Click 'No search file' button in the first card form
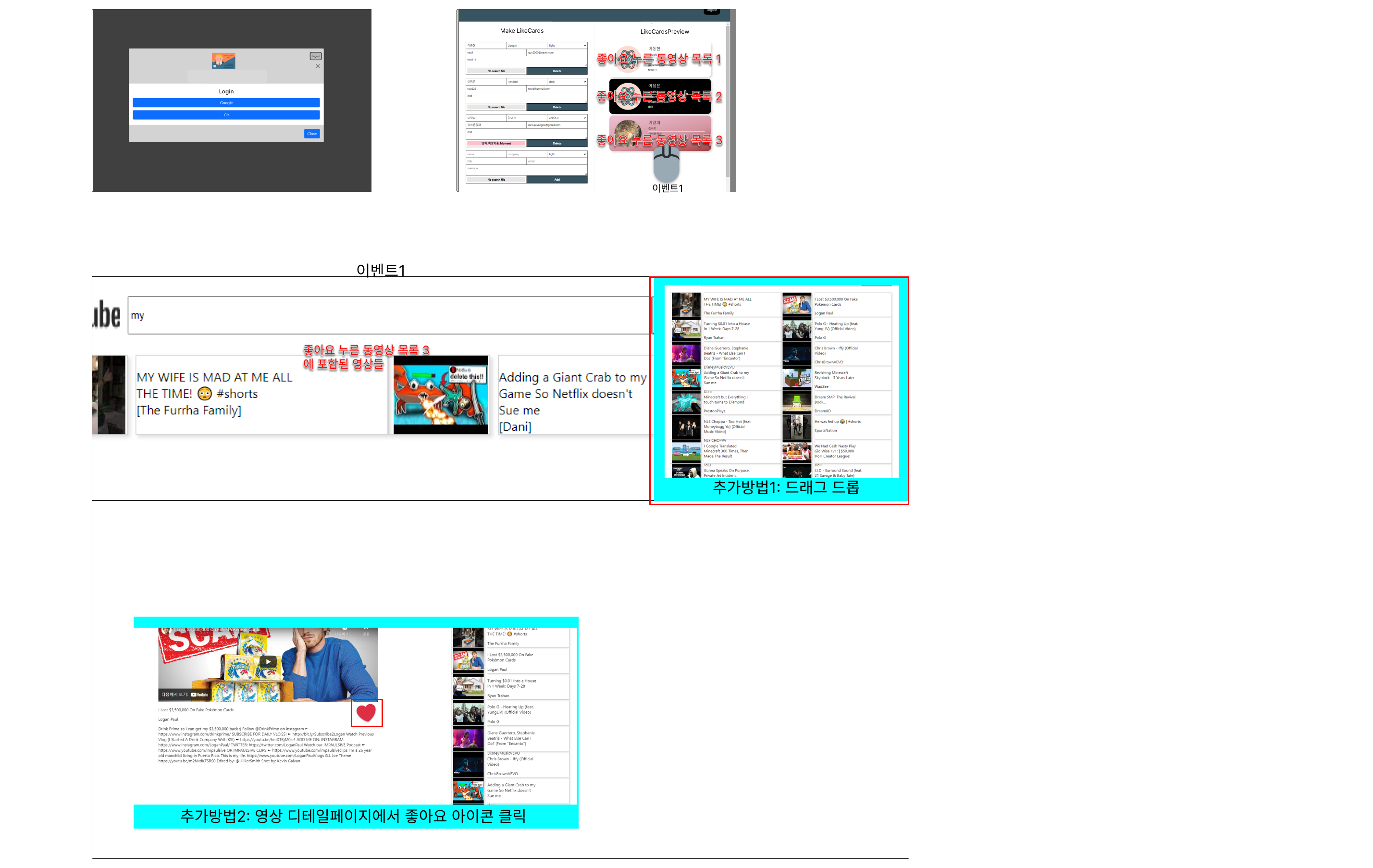Screen dimensions: 1373x868 point(496,71)
